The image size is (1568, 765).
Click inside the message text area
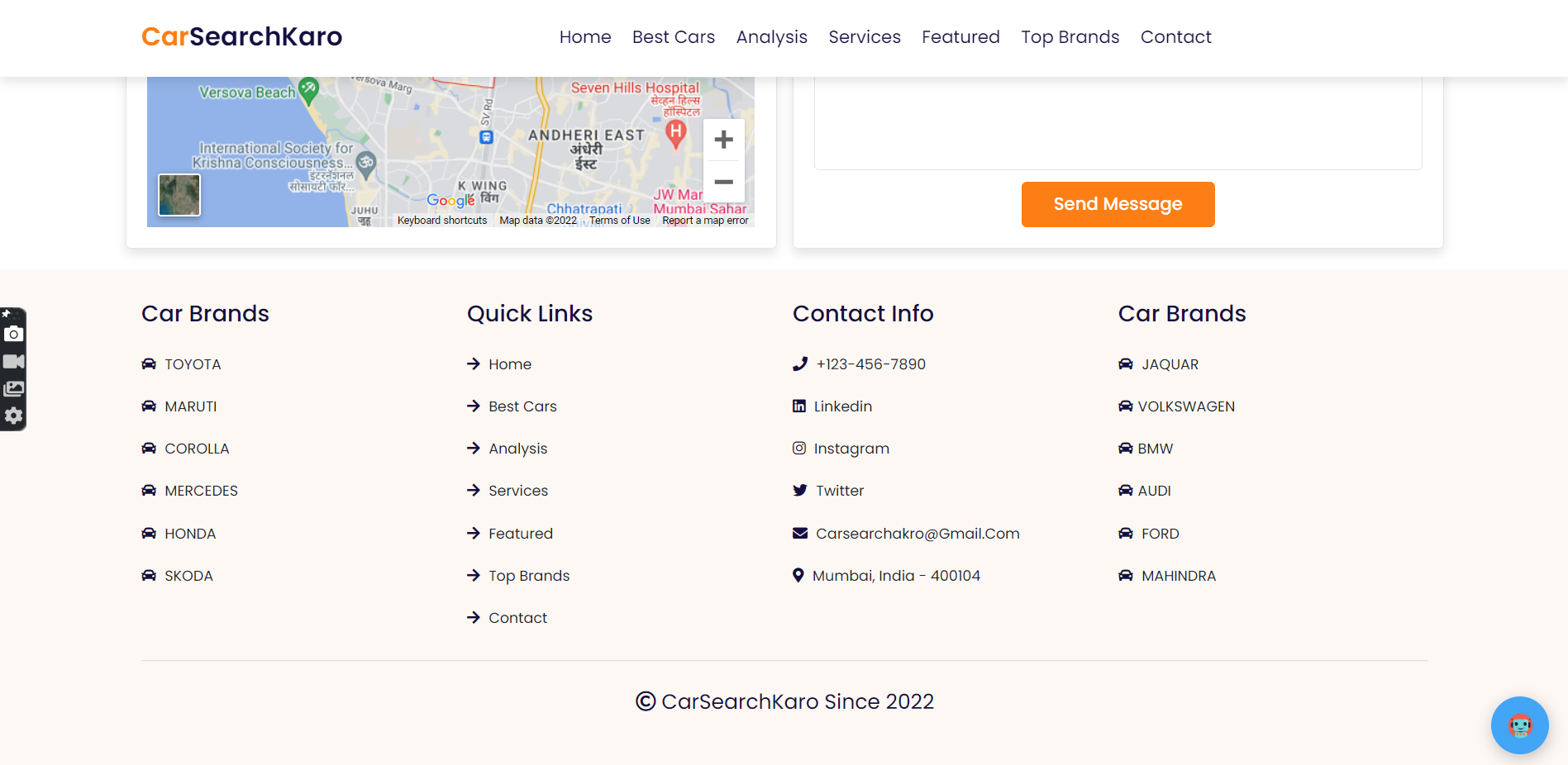point(1118,123)
